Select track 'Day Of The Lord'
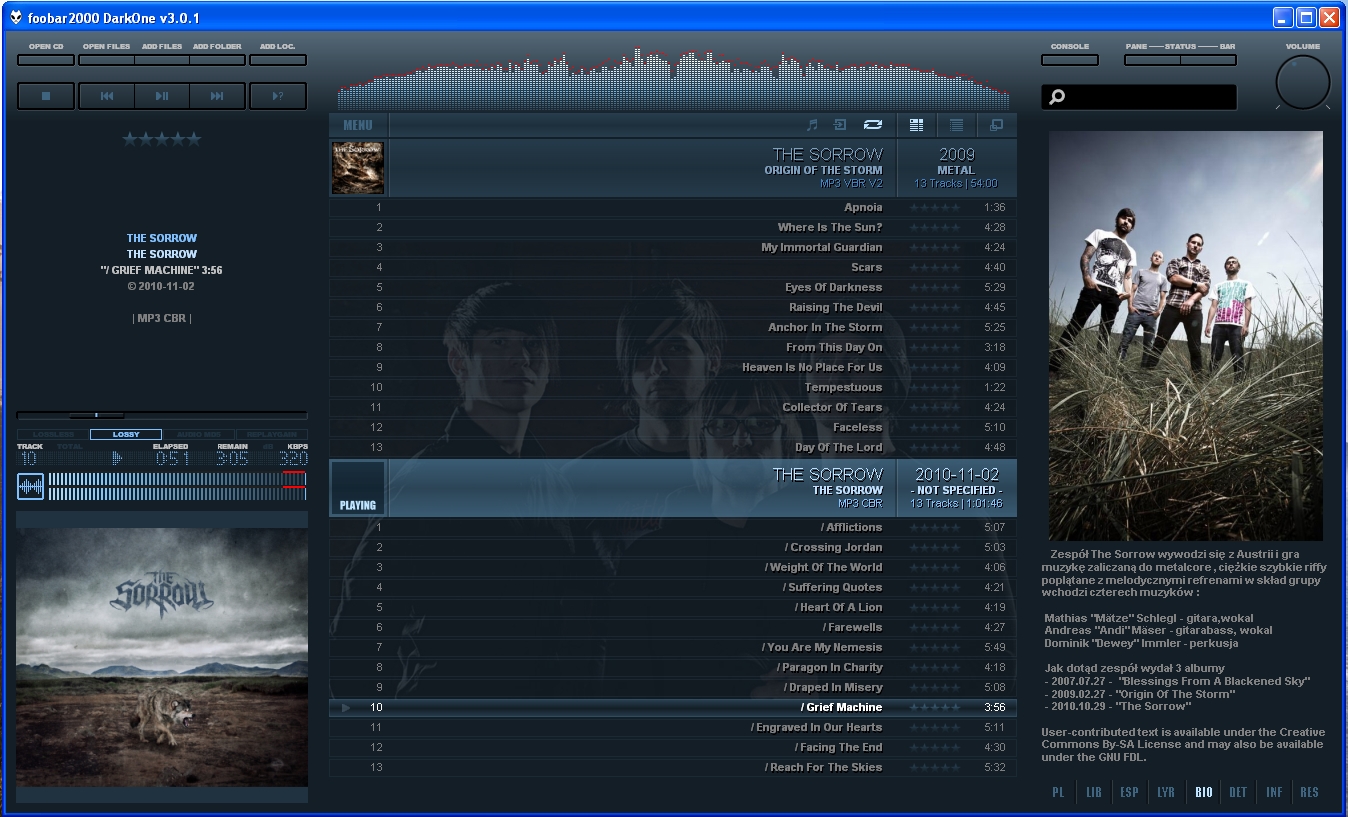Image resolution: width=1348 pixels, height=817 pixels. (x=673, y=447)
